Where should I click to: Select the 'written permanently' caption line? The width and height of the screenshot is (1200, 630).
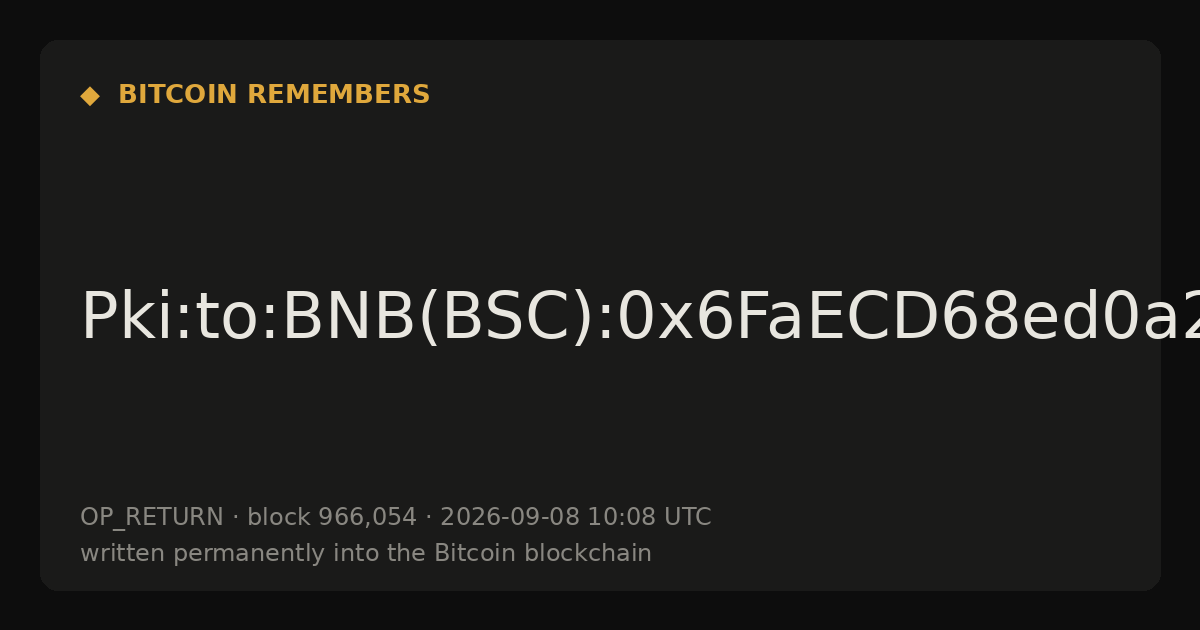coord(366,554)
